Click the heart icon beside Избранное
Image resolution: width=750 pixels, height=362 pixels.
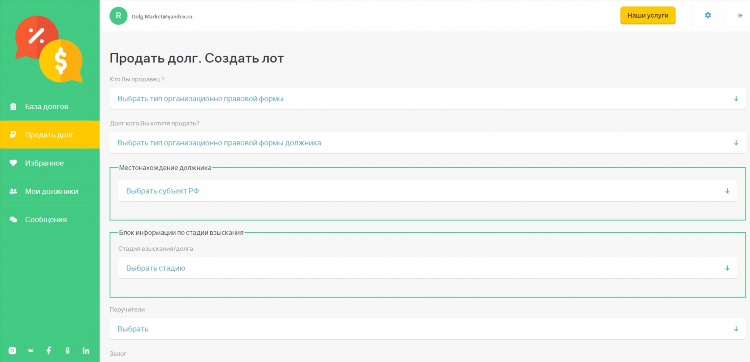tap(13, 163)
